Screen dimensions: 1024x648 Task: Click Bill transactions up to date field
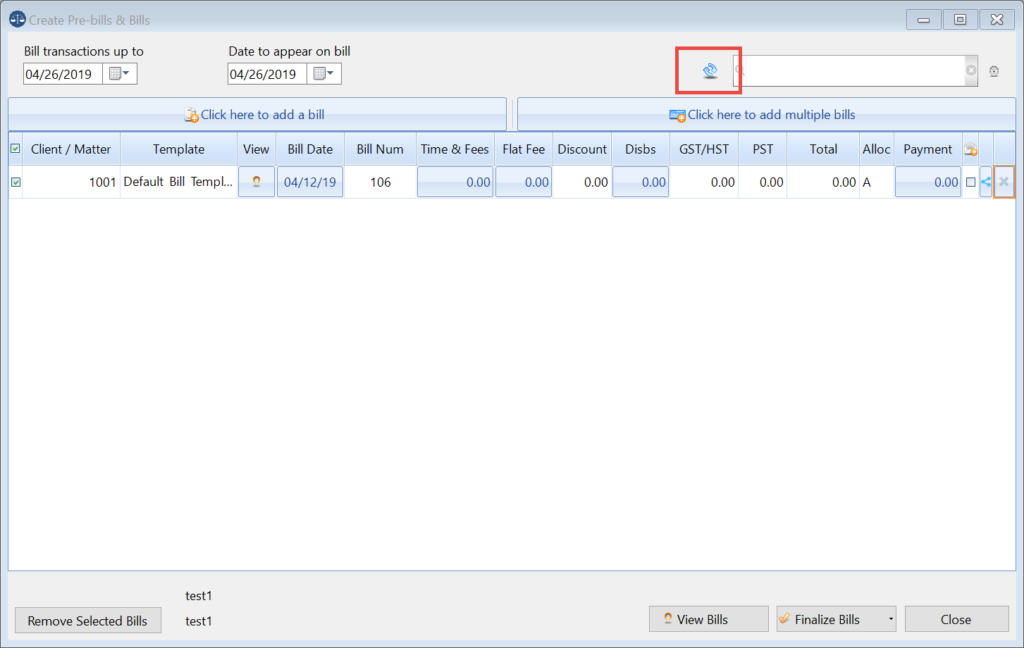coord(63,74)
